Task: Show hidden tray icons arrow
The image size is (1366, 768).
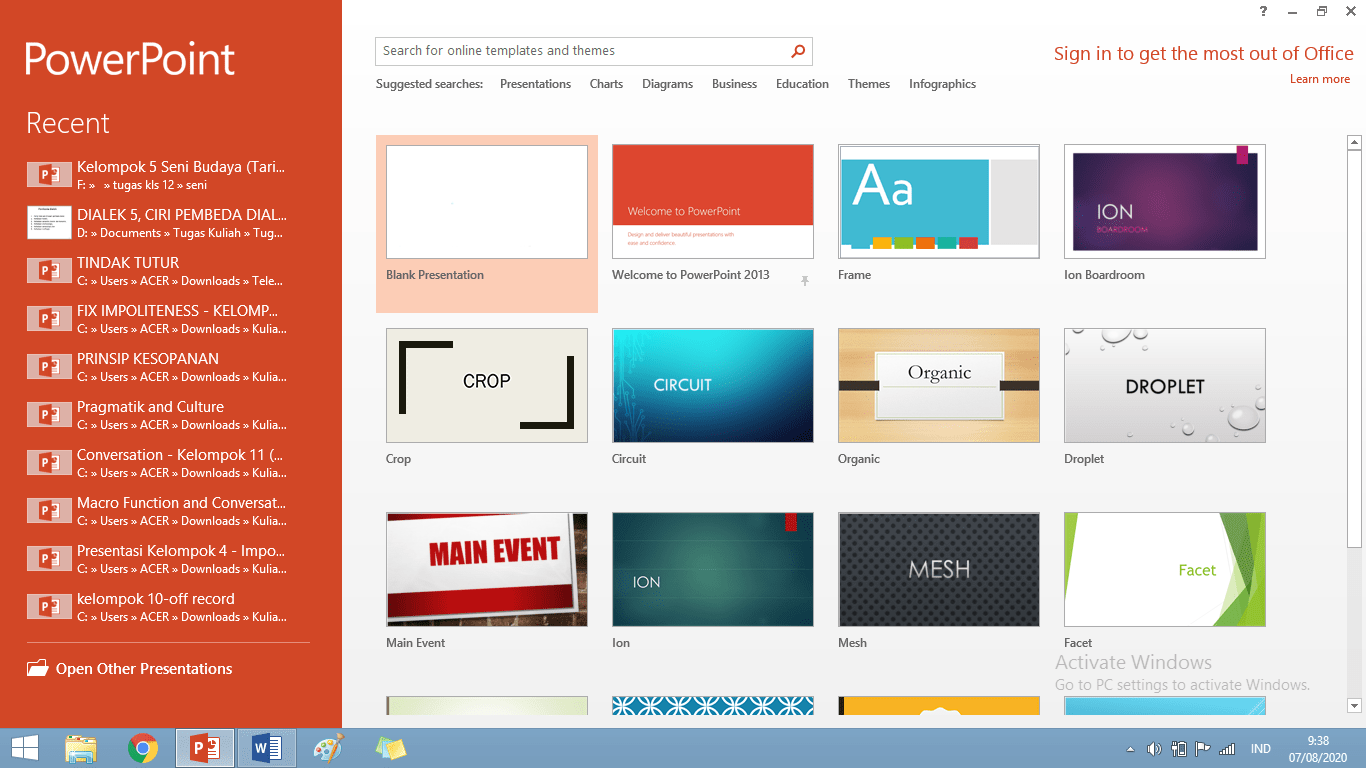Action: [1131, 749]
